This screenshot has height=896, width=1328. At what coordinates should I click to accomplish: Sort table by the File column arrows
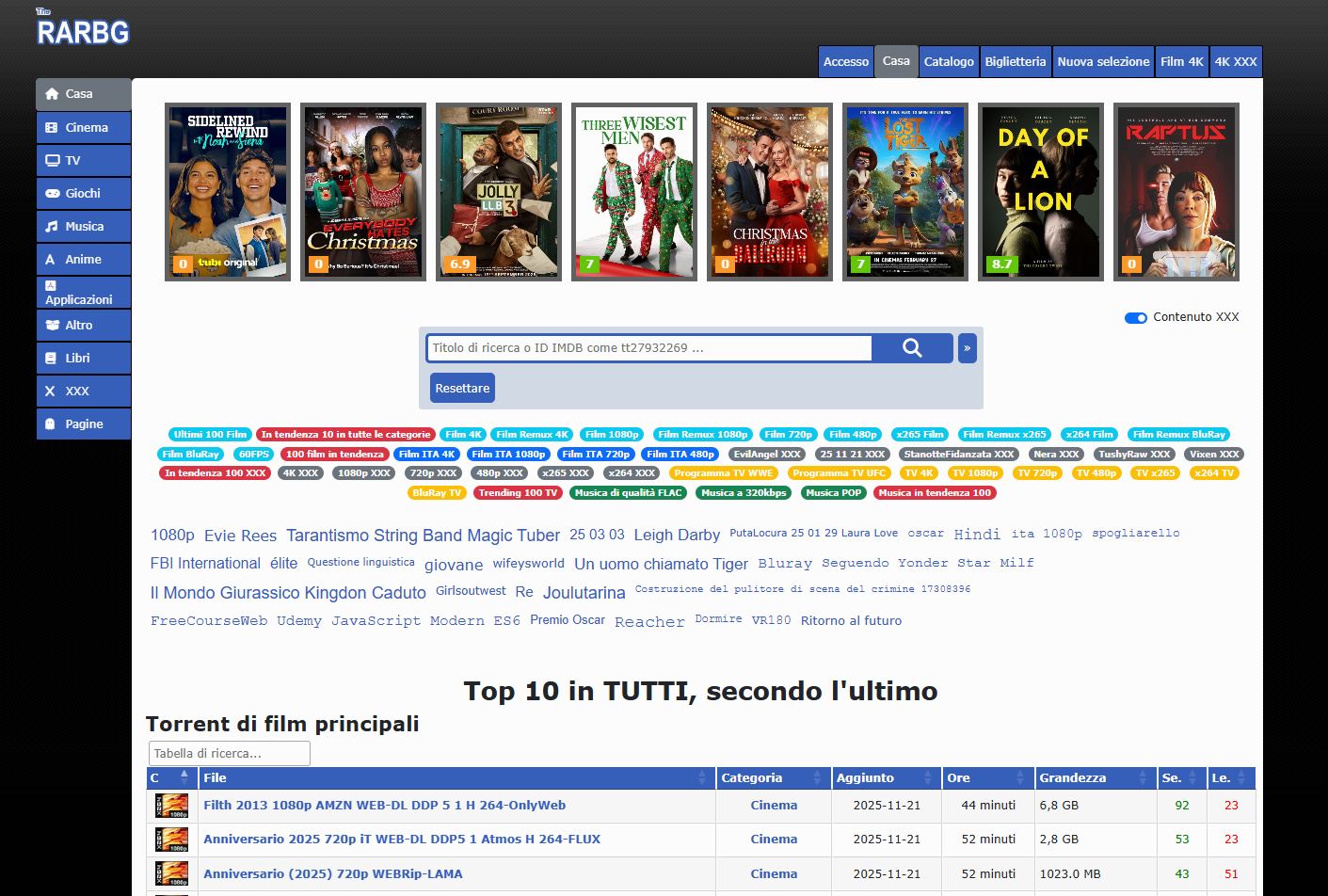tap(701, 778)
